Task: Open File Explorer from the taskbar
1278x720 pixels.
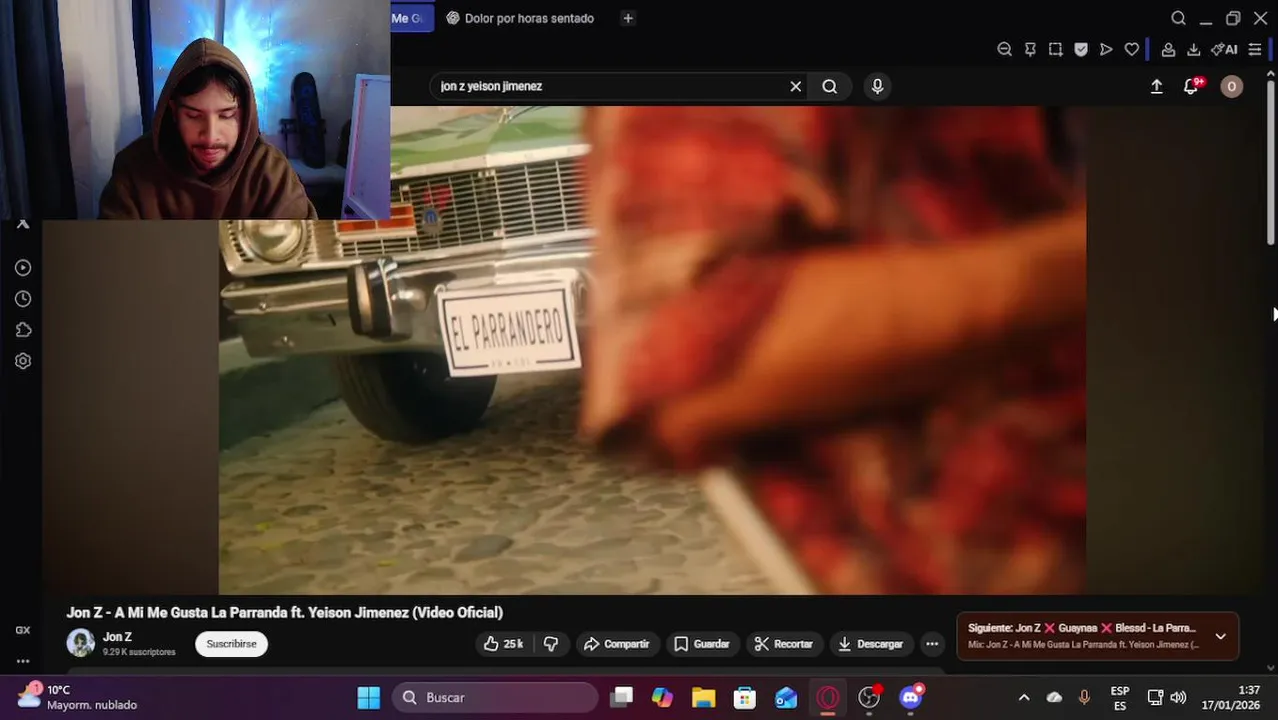Action: point(703,697)
